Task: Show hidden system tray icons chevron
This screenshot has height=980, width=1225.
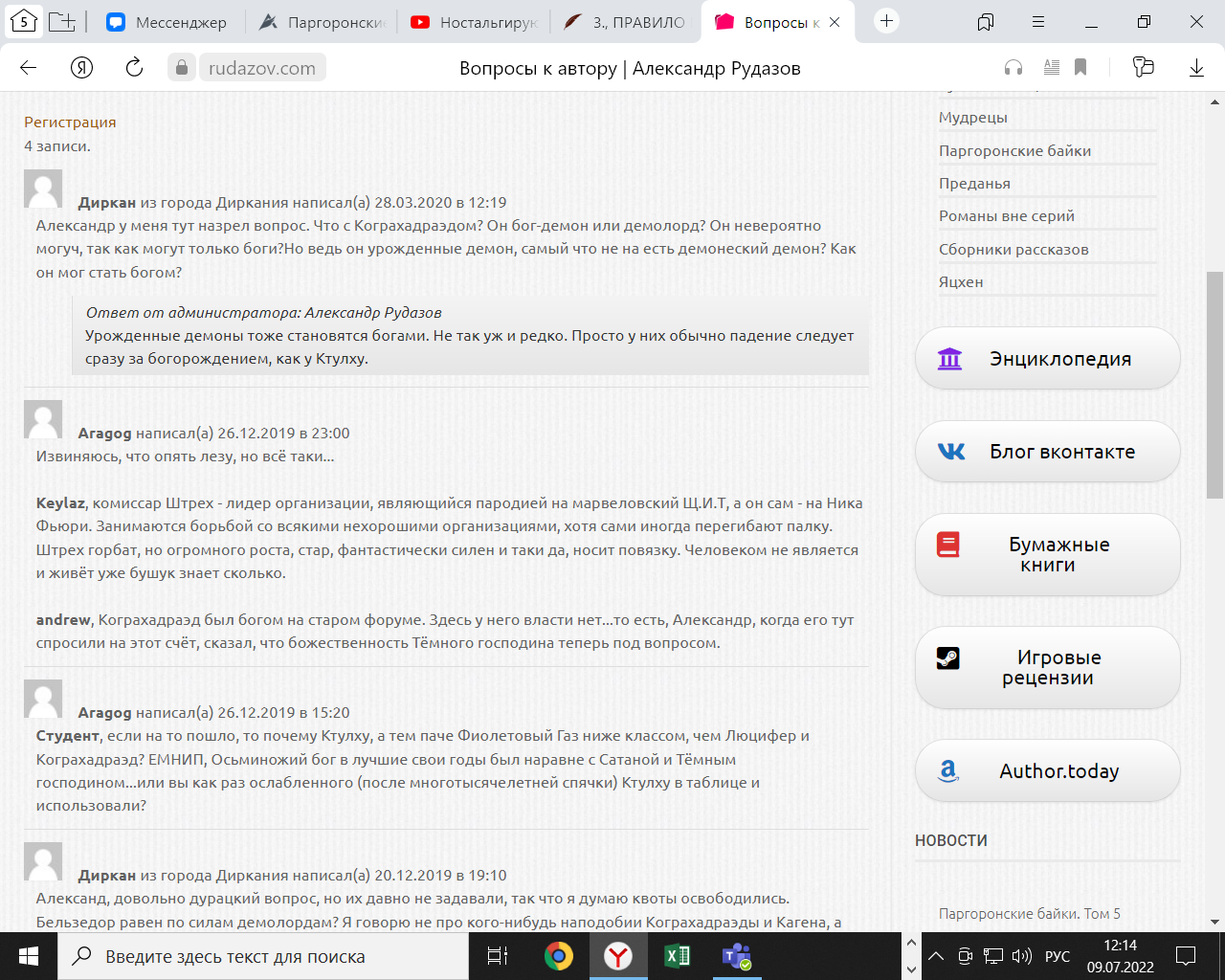Action: click(x=937, y=956)
